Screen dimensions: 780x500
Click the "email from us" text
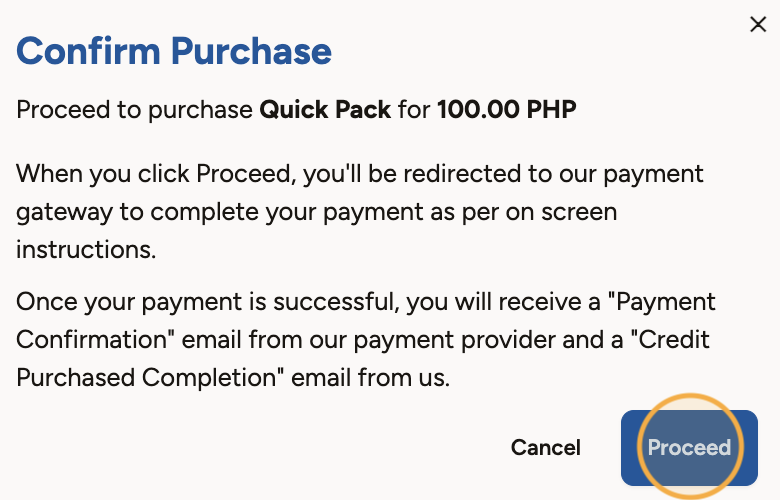(x=371, y=378)
